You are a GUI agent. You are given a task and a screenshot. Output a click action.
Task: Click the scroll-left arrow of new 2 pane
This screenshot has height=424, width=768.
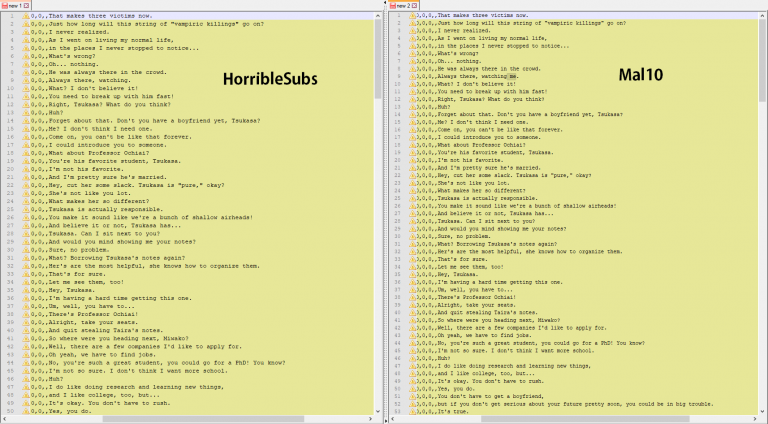pos(392,419)
